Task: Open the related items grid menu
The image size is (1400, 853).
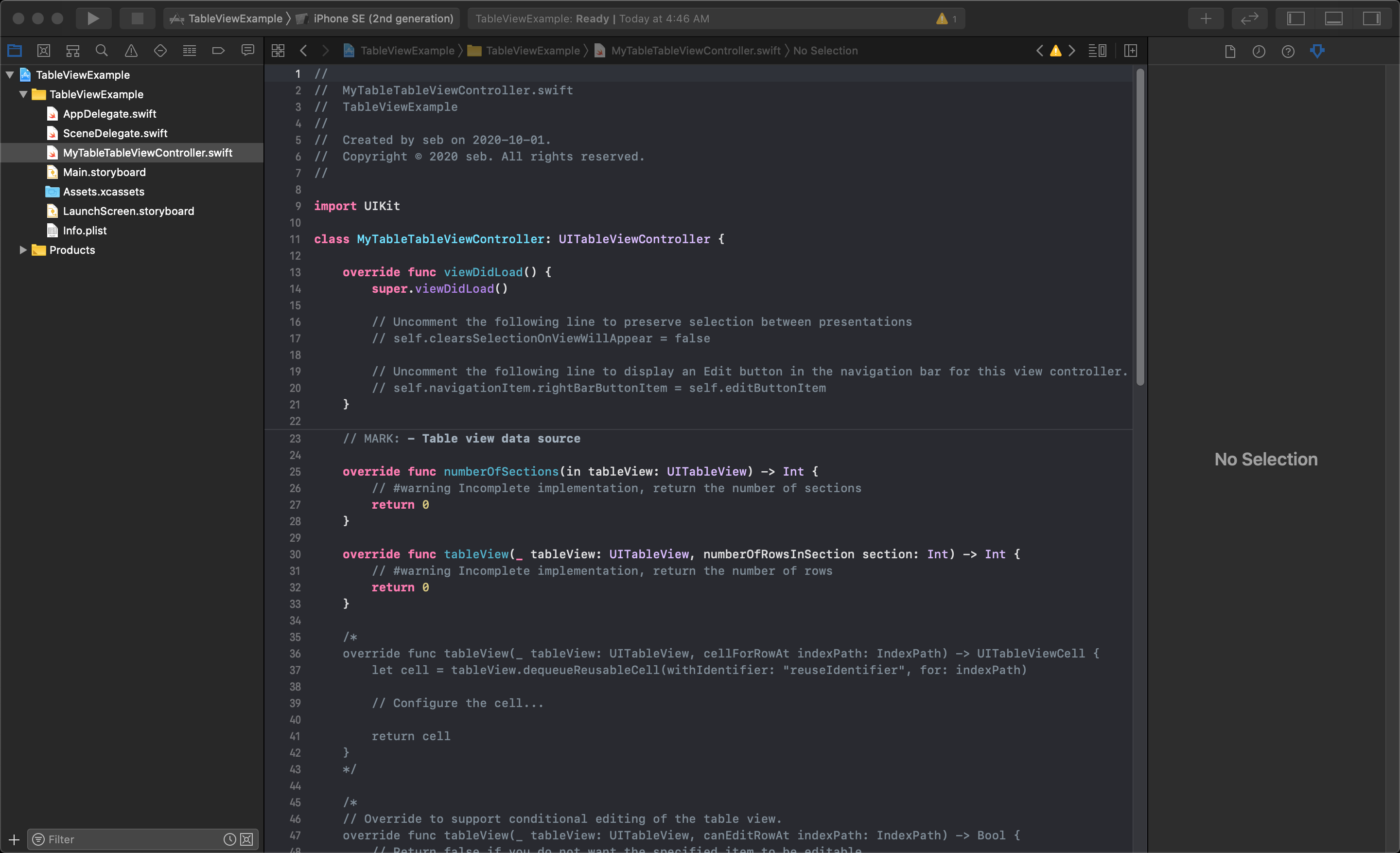Action: (x=278, y=51)
